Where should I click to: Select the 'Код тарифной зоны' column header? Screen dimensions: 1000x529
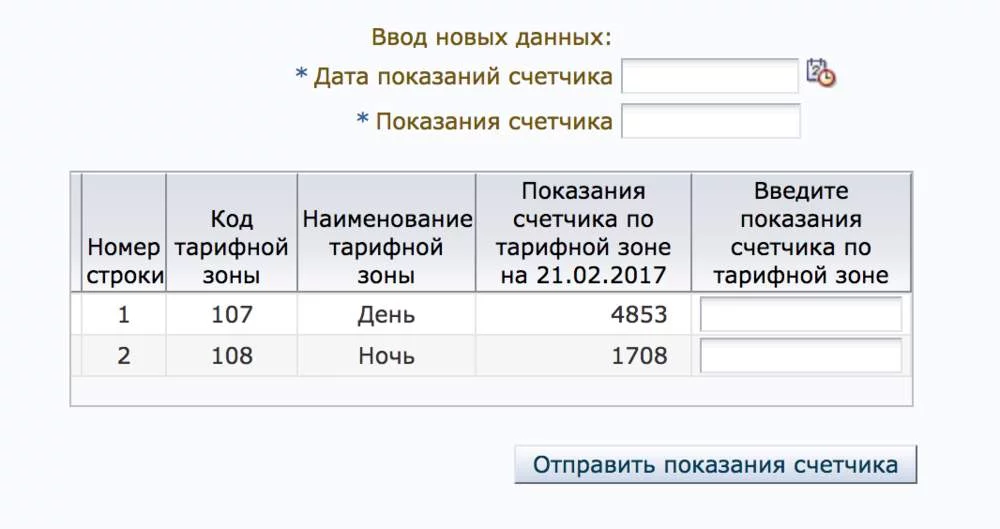pyautogui.click(x=231, y=247)
